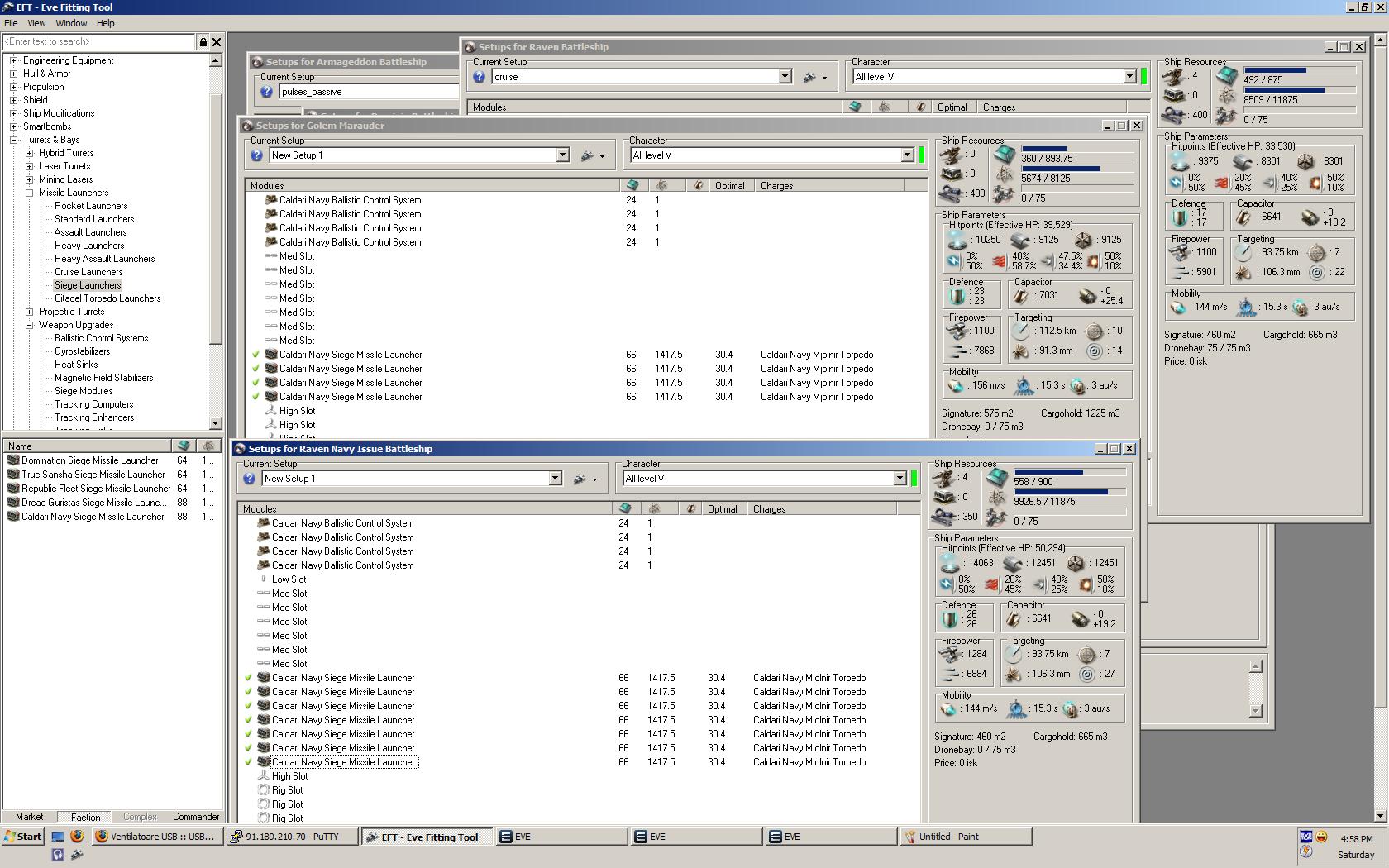1389x868 pixels.
Task: Click align time icon in Raven Navy Issue Mobility
Action: click(x=1016, y=708)
